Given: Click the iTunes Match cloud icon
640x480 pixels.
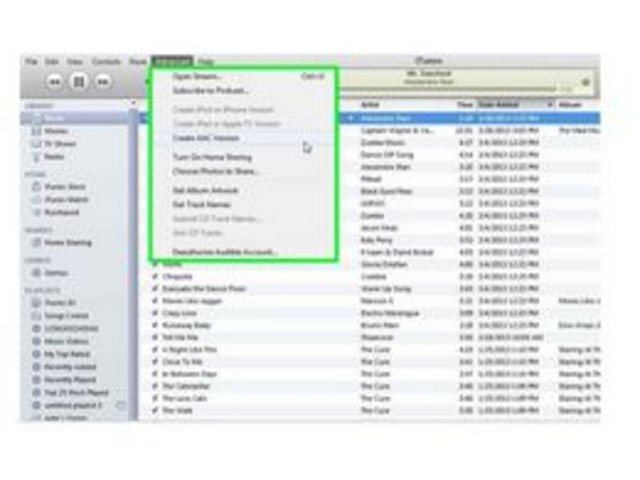Looking at the screenshot, I should click(x=37, y=200).
